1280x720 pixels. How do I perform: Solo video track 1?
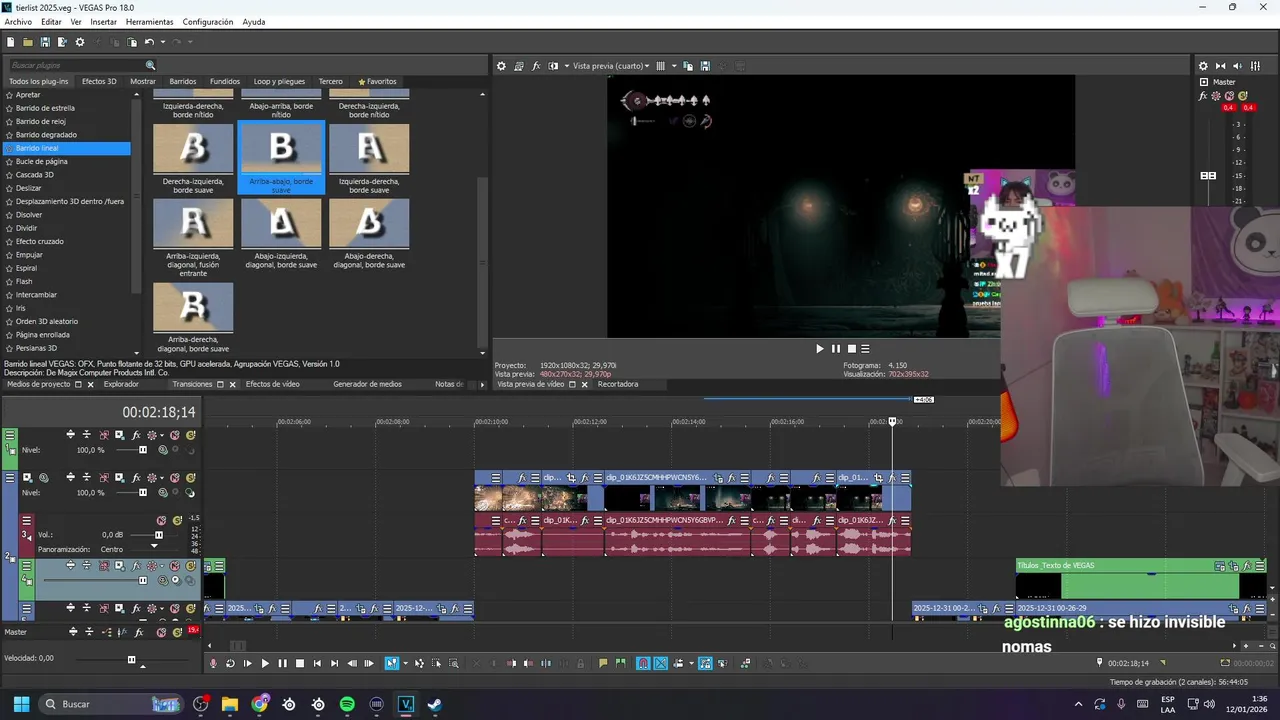point(191,435)
